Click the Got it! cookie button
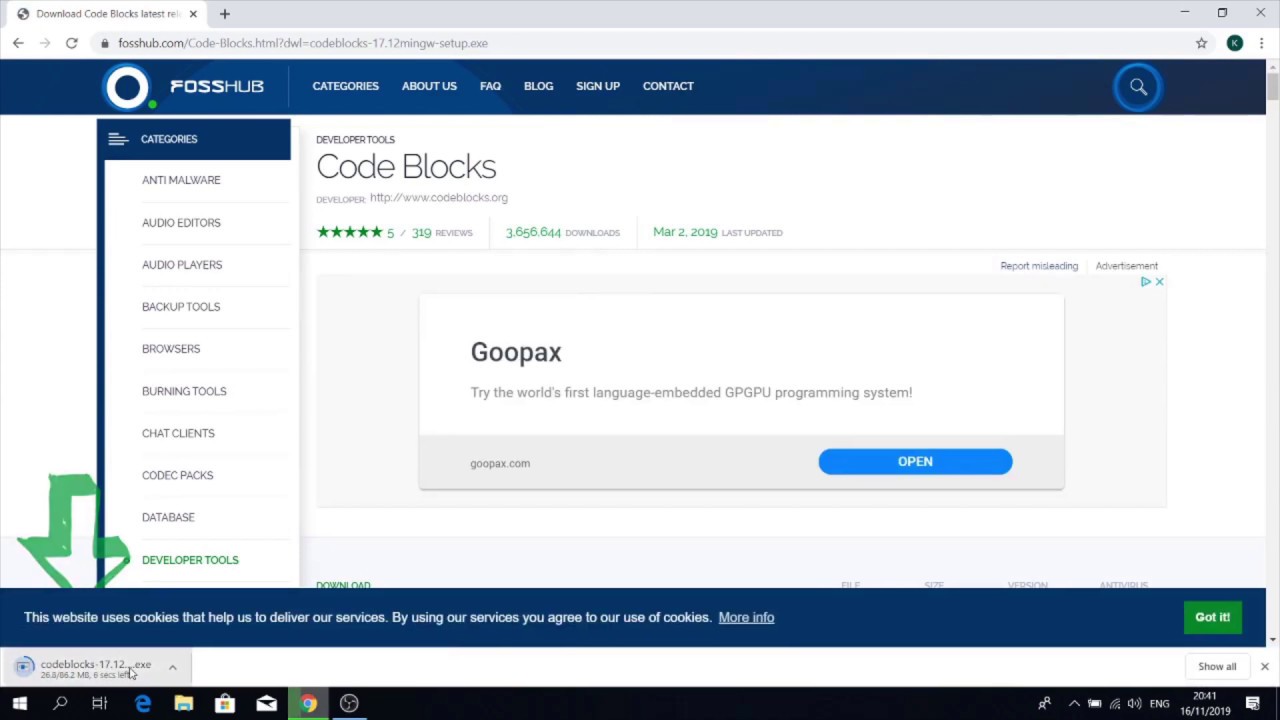Screen dimensions: 1280x720 [1212, 617]
